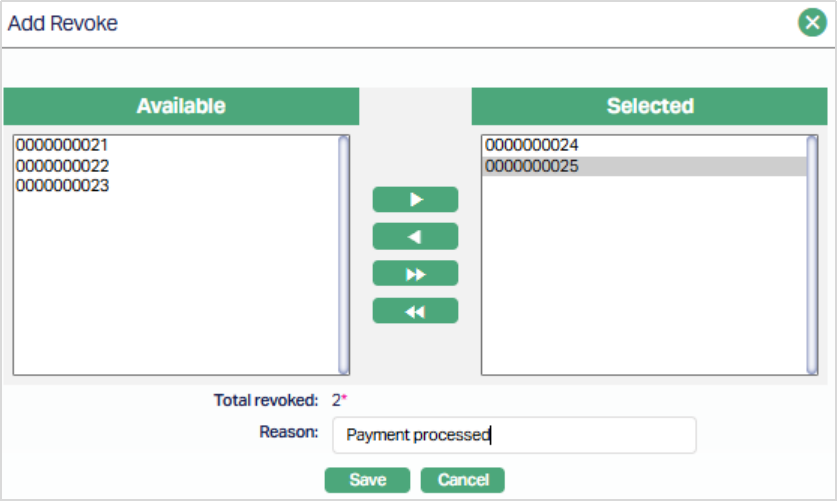Select 0000000024 in Selected list

531,145
